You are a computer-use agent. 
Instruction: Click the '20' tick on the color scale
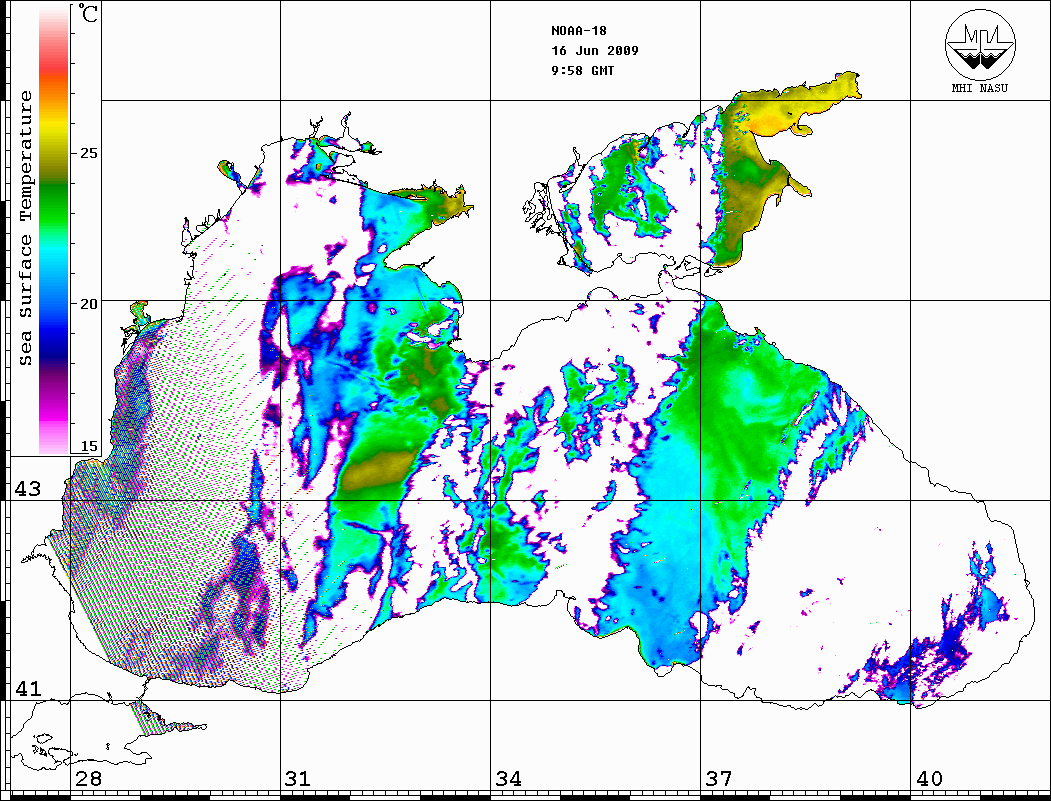click(88, 303)
